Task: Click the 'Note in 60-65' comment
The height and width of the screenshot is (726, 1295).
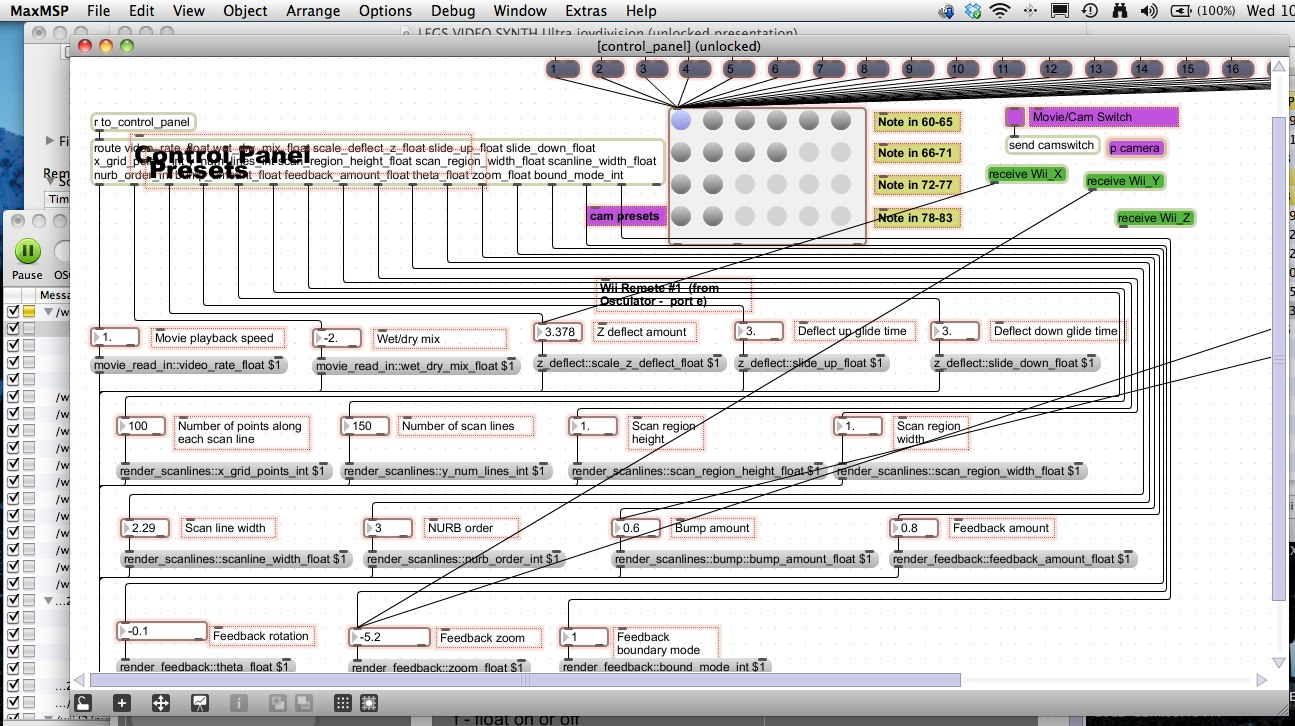Action: tap(917, 122)
